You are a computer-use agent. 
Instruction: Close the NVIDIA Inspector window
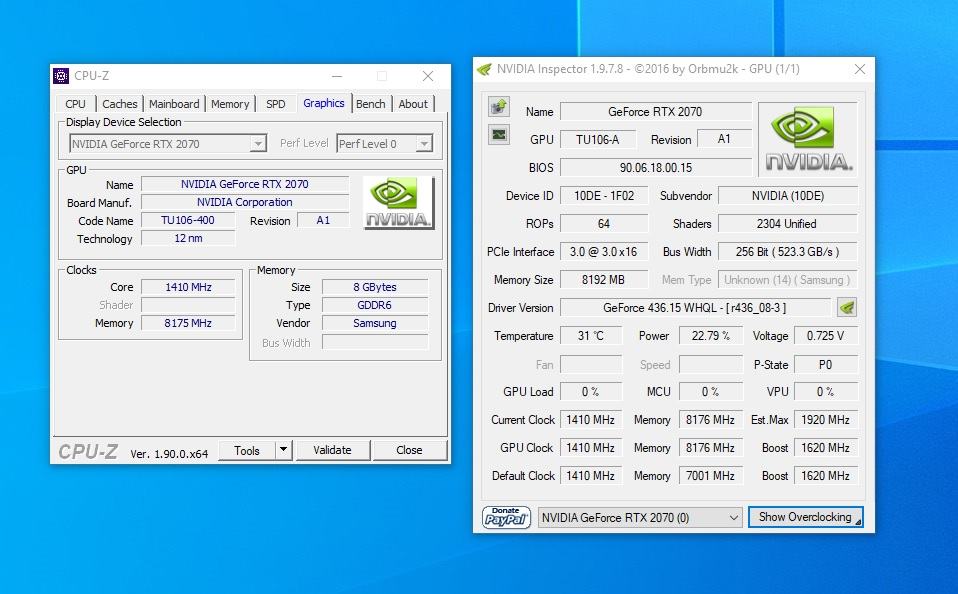point(860,69)
